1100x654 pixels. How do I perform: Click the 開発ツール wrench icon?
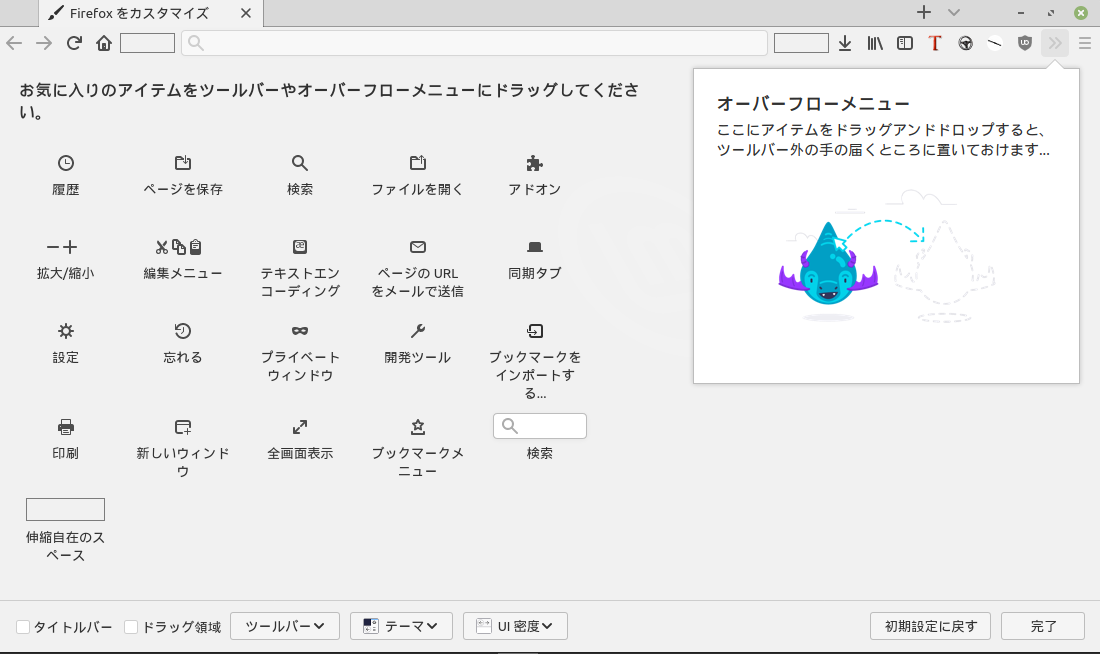click(418, 331)
